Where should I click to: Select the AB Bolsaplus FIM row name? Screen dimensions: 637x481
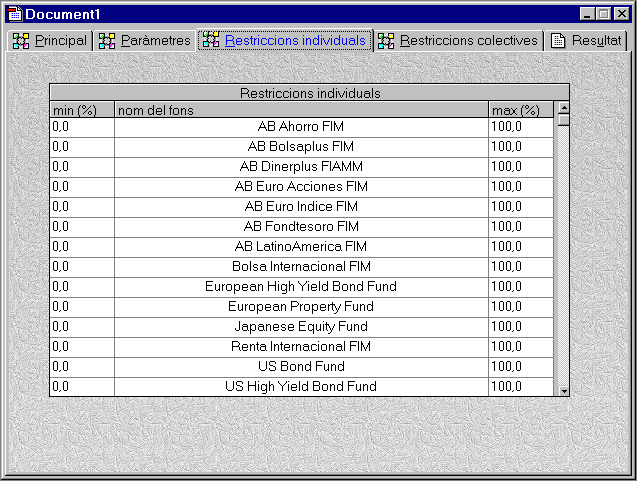pyautogui.click(x=301, y=147)
